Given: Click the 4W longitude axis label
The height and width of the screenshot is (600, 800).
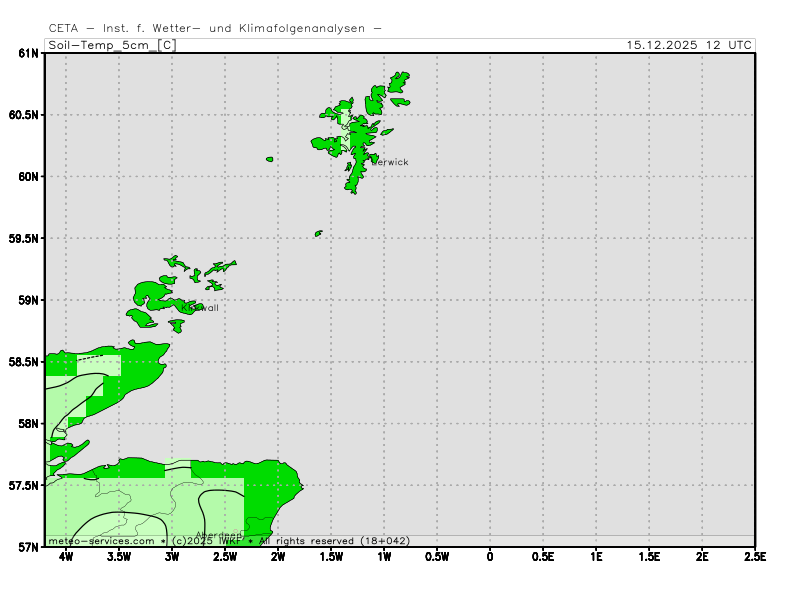Looking at the screenshot, I should pyautogui.click(x=66, y=557).
